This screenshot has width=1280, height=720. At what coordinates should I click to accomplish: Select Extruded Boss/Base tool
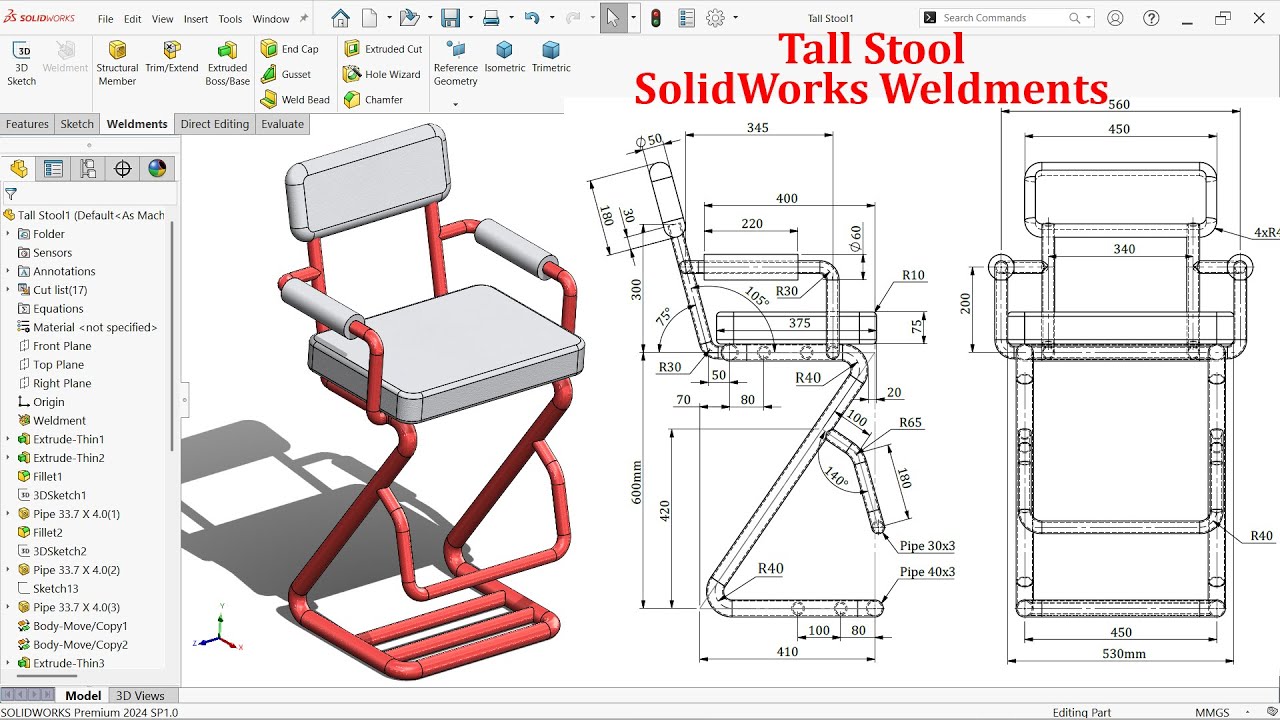click(x=227, y=64)
